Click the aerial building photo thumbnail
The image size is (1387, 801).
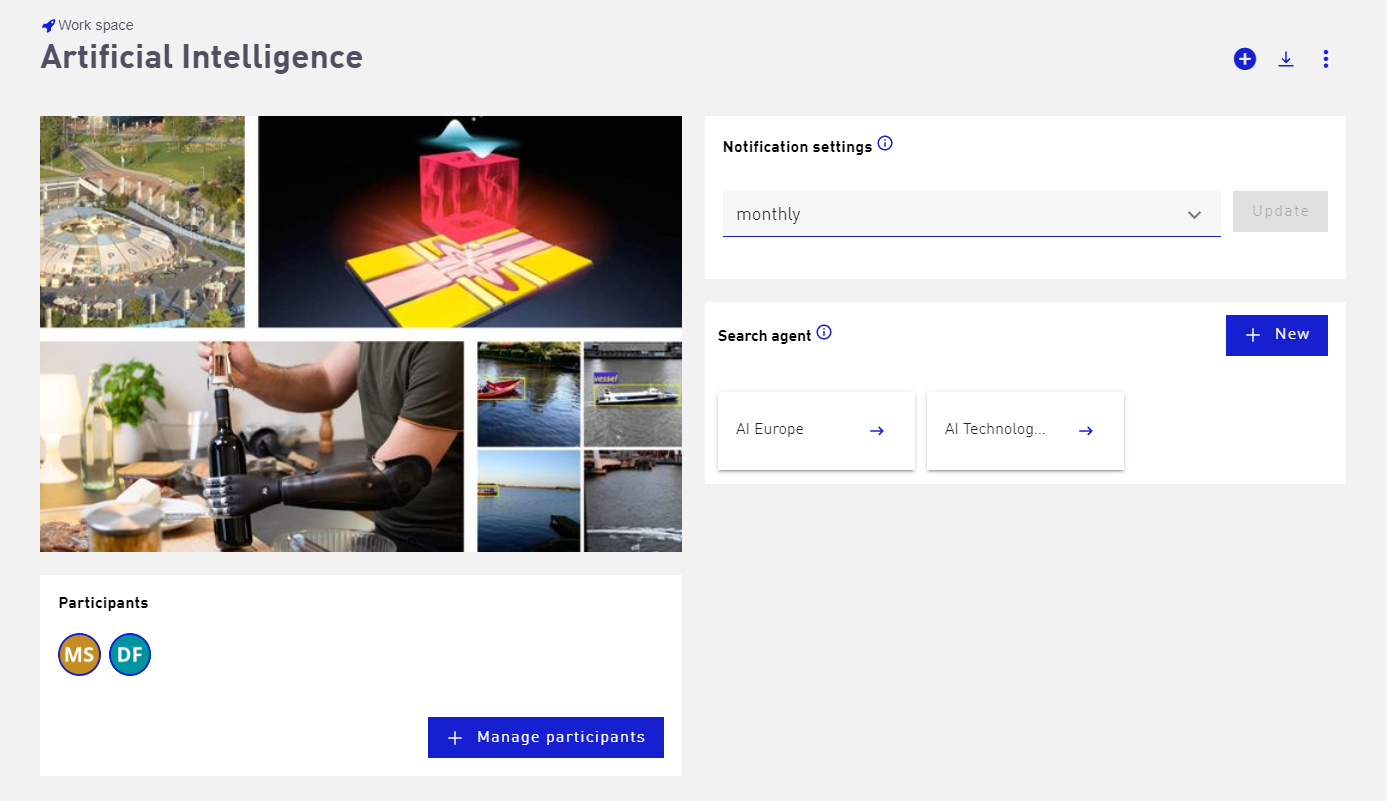tap(142, 222)
